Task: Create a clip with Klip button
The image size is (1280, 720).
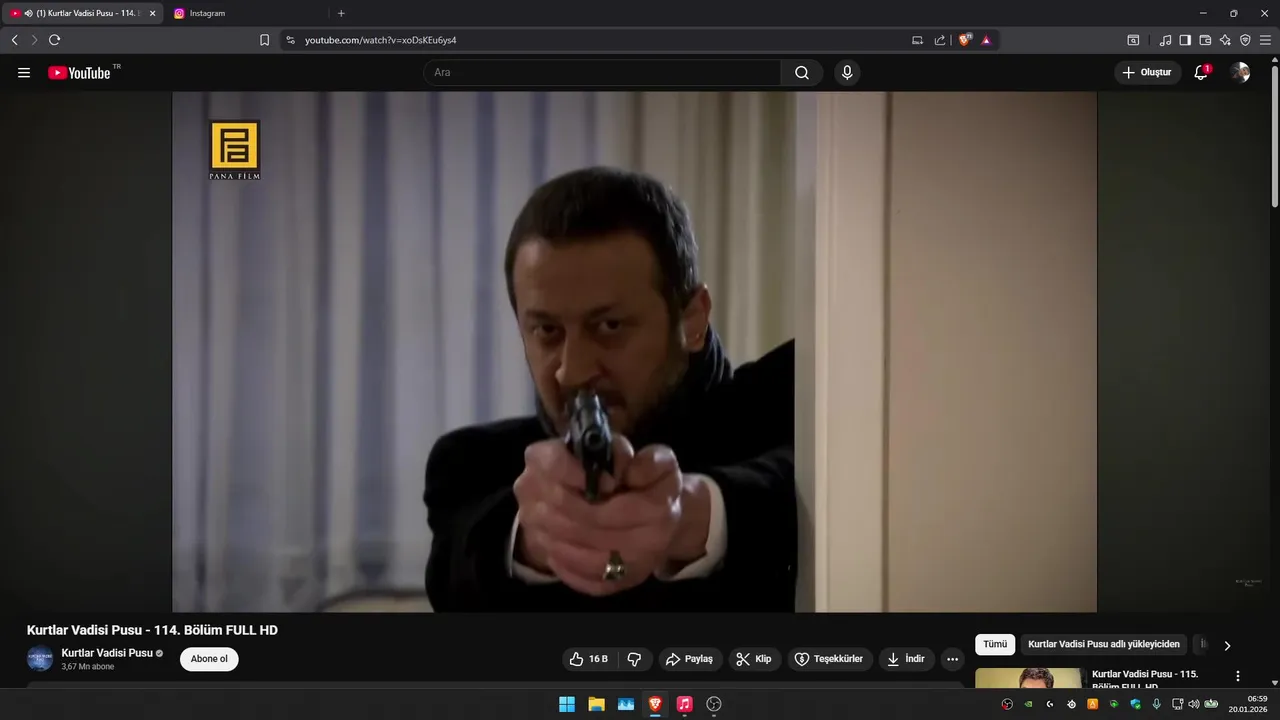Action: (x=753, y=659)
